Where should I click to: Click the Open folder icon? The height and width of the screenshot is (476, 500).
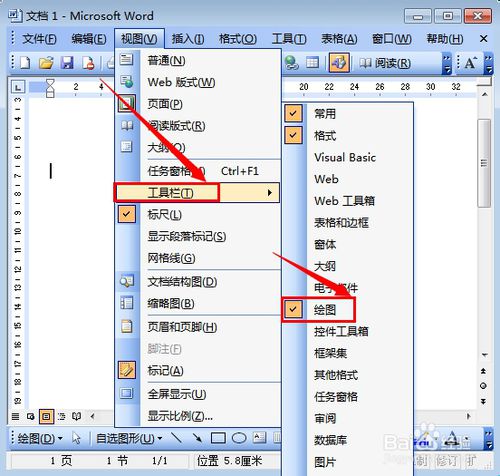46,63
